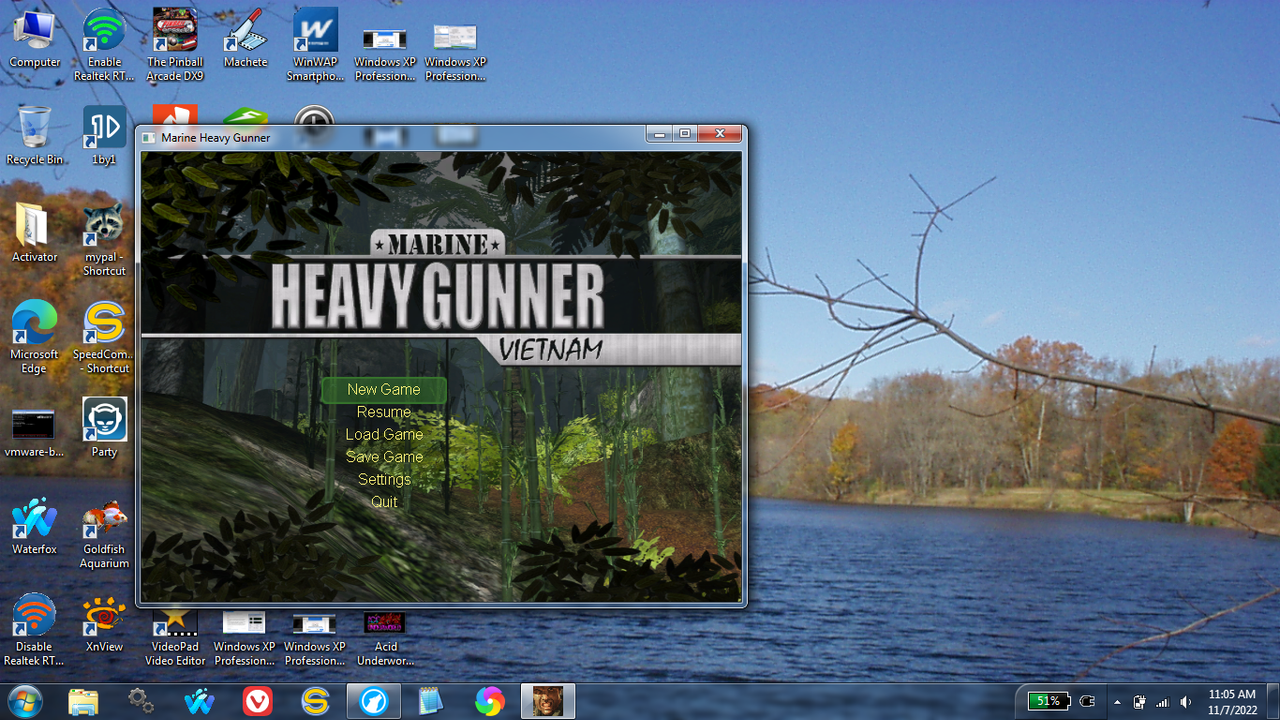Image resolution: width=1280 pixels, height=720 pixels.
Task: Open the colorful pinwheel taskbar app
Action: point(489,701)
